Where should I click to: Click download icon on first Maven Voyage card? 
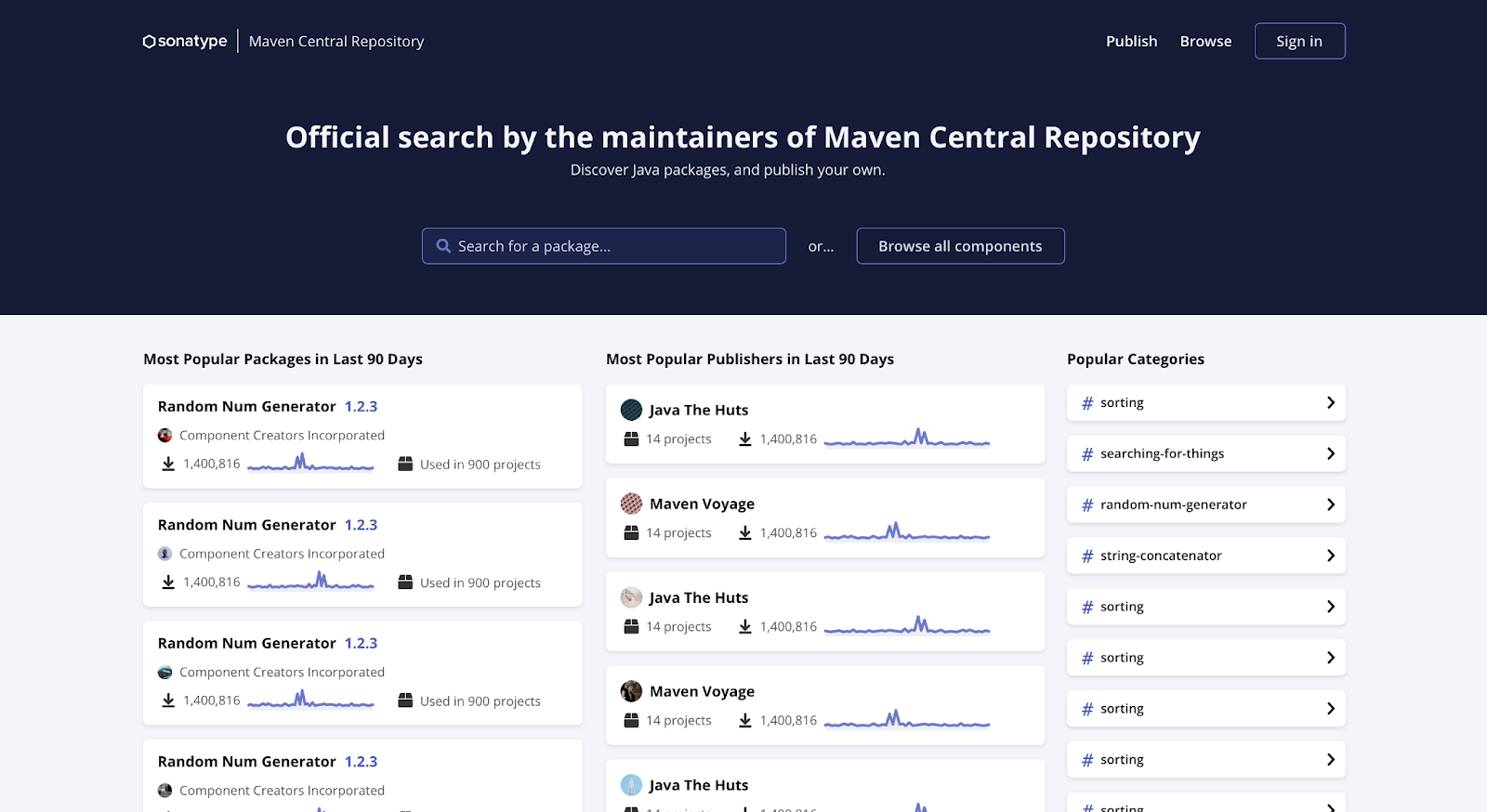[745, 532]
